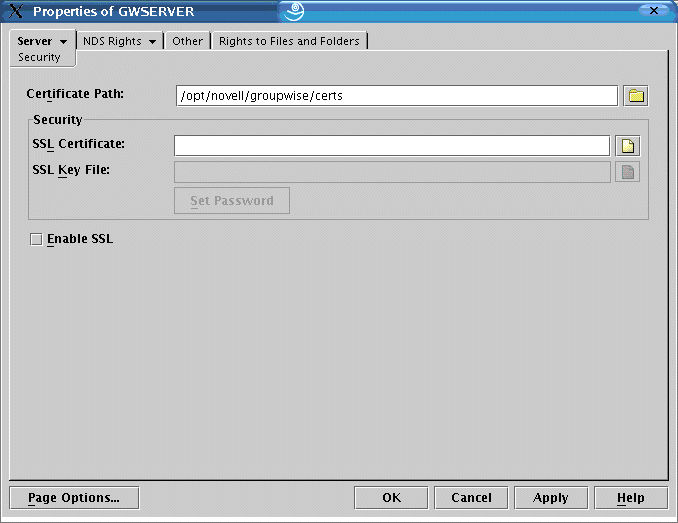Expand the NDS Rights tab dropdown arrow

click(x=152, y=42)
